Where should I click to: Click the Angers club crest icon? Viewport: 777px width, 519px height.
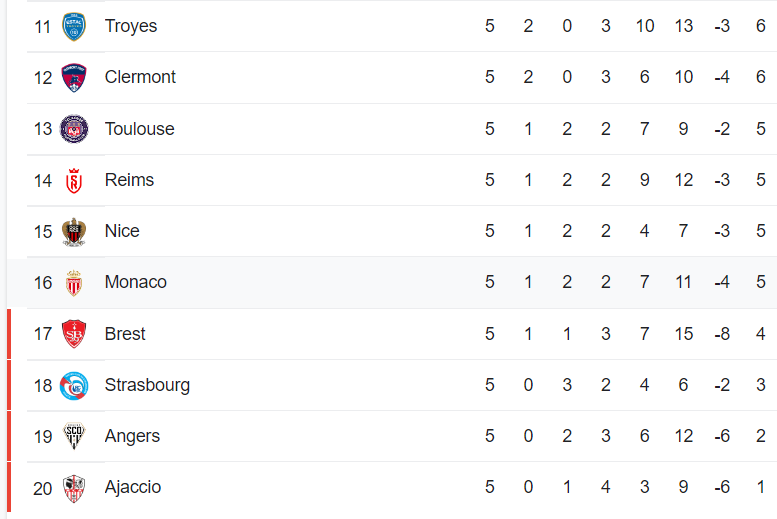pyautogui.click(x=74, y=436)
